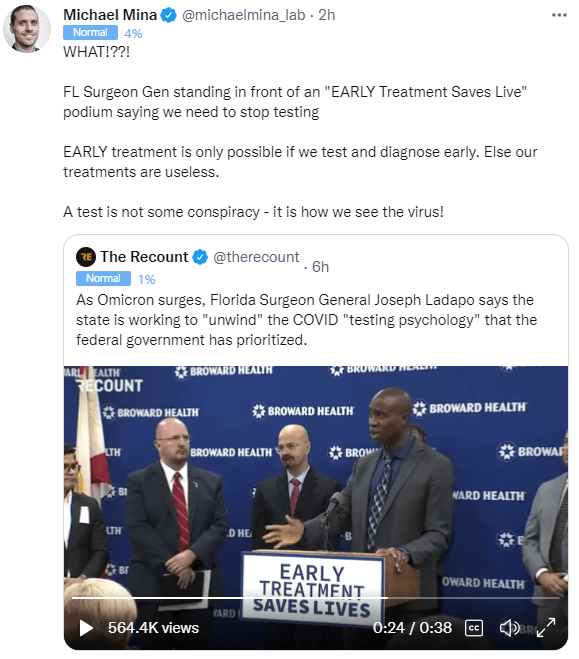This screenshot has height=659, width=579.
Task: Open The Recount display name
Action: tap(144, 257)
